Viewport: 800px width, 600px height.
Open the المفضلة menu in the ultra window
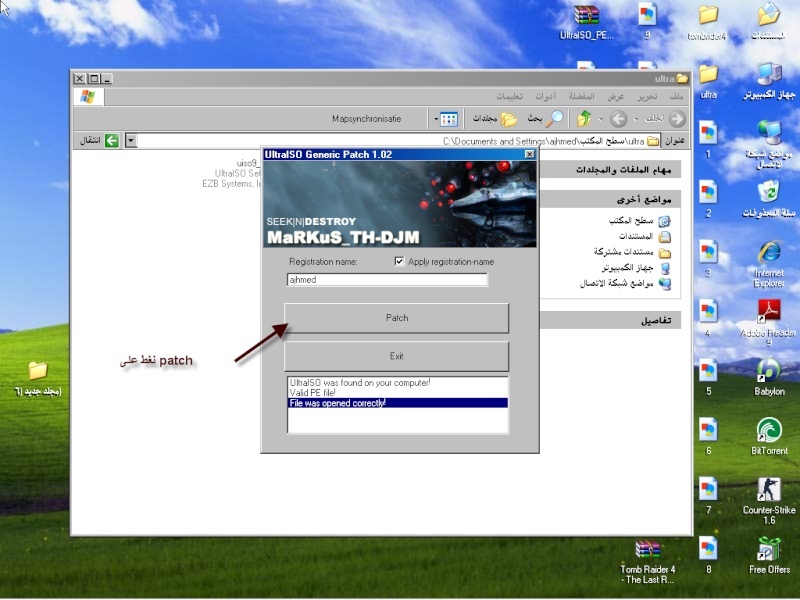point(582,96)
